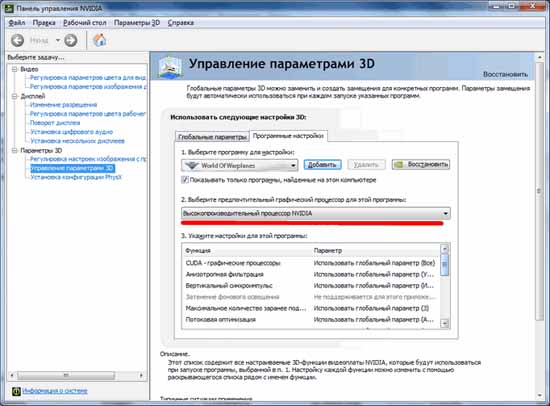Open the Правка menu
This screenshot has height=406, width=550.
click(x=44, y=23)
